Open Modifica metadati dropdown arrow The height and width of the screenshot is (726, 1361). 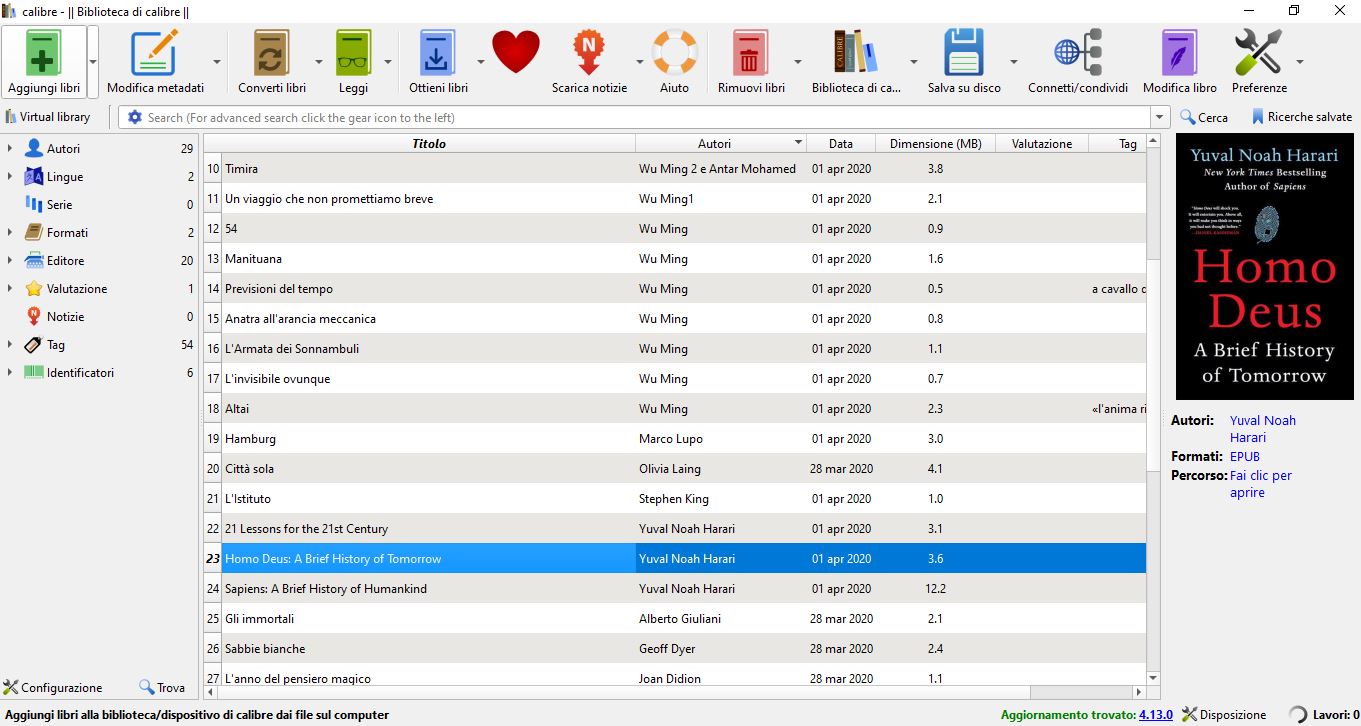click(217, 62)
